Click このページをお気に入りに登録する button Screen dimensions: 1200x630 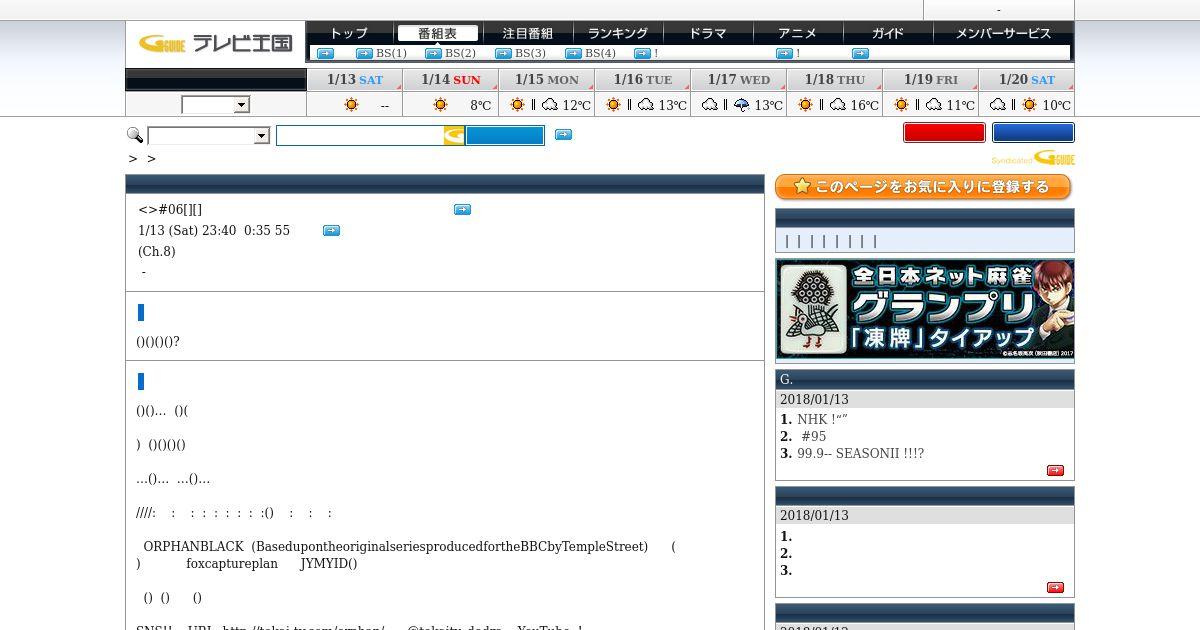click(x=923, y=187)
